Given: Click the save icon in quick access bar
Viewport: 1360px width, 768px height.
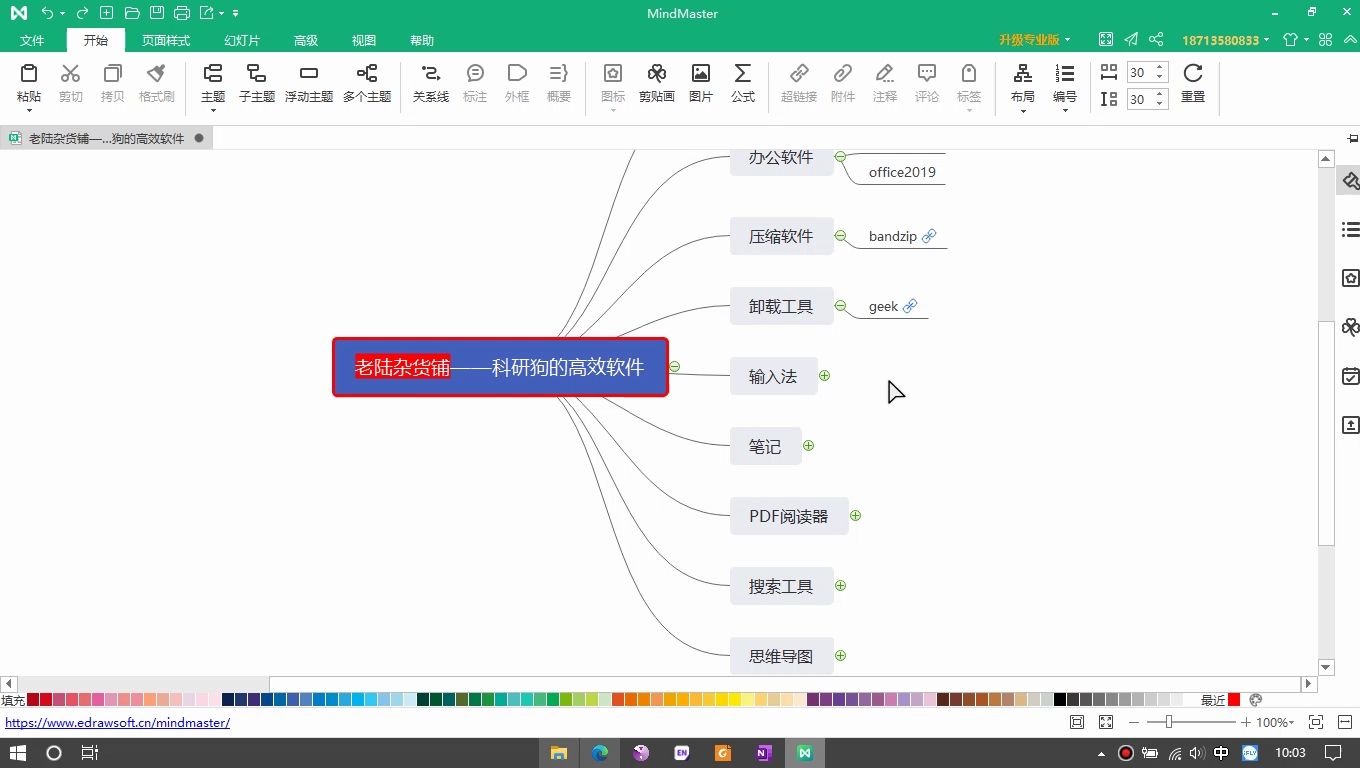Looking at the screenshot, I should [157, 13].
